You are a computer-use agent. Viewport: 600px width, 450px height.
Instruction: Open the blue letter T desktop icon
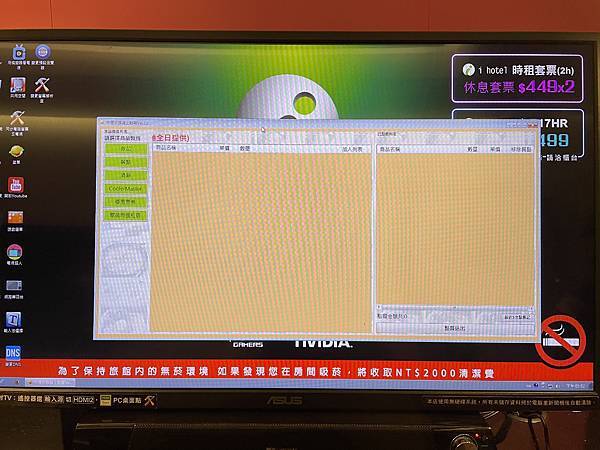pyautogui.click(x=13, y=320)
